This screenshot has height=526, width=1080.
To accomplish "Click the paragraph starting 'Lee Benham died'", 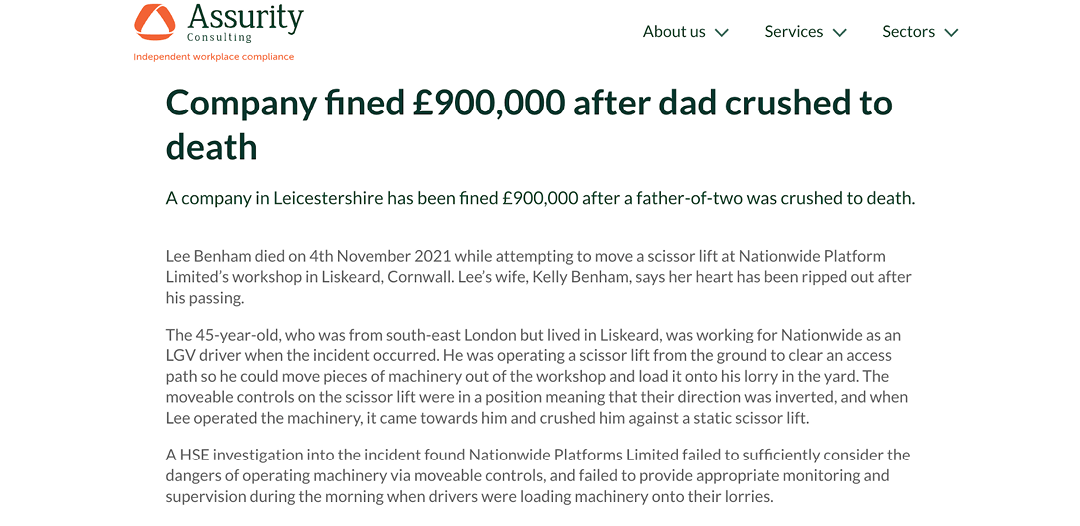I will 538,277.
